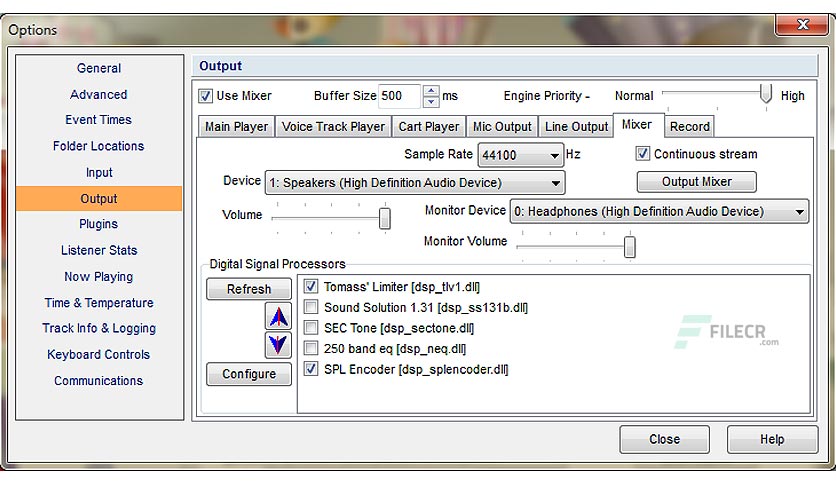Move selected DSP down with arrow
The height and width of the screenshot is (484, 836).
pyautogui.click(x=278, y=345)
